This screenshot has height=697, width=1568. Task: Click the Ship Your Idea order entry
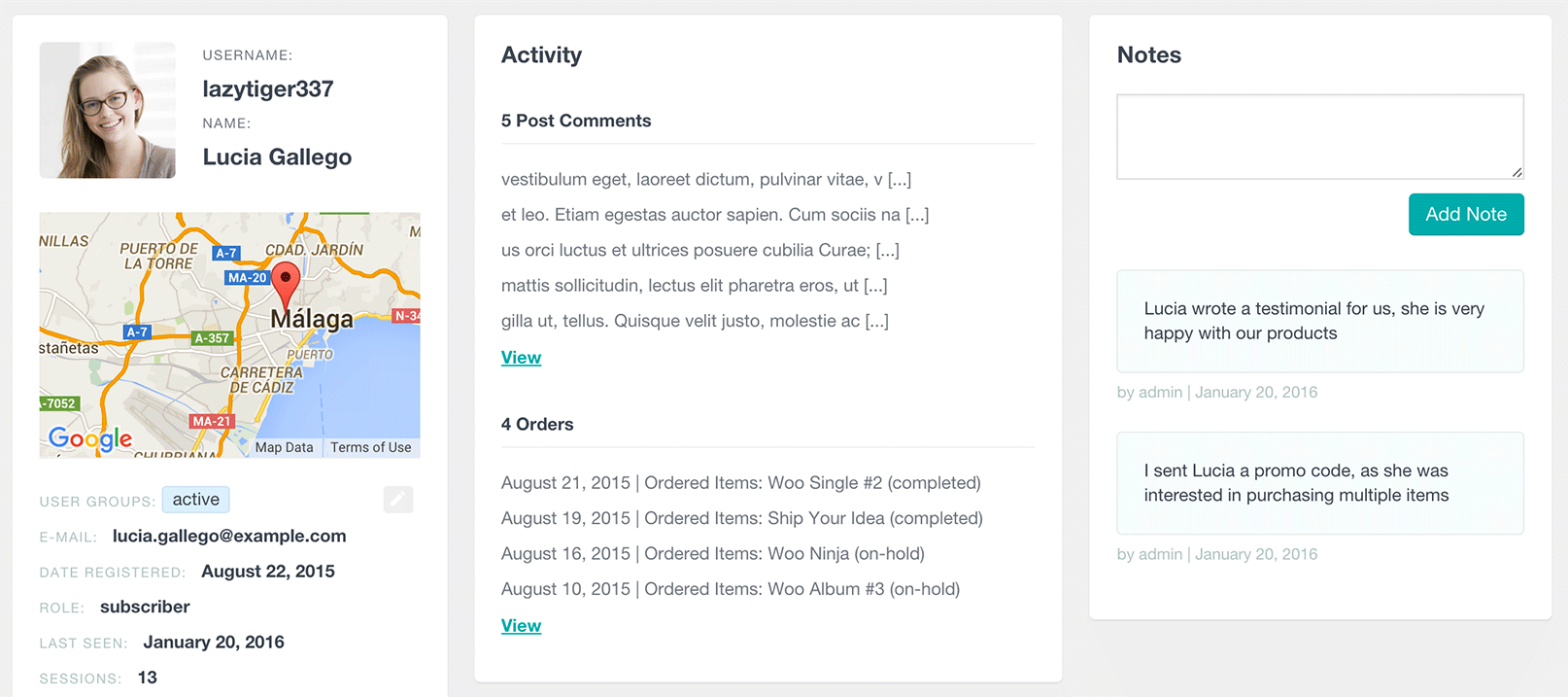(742, 518)
